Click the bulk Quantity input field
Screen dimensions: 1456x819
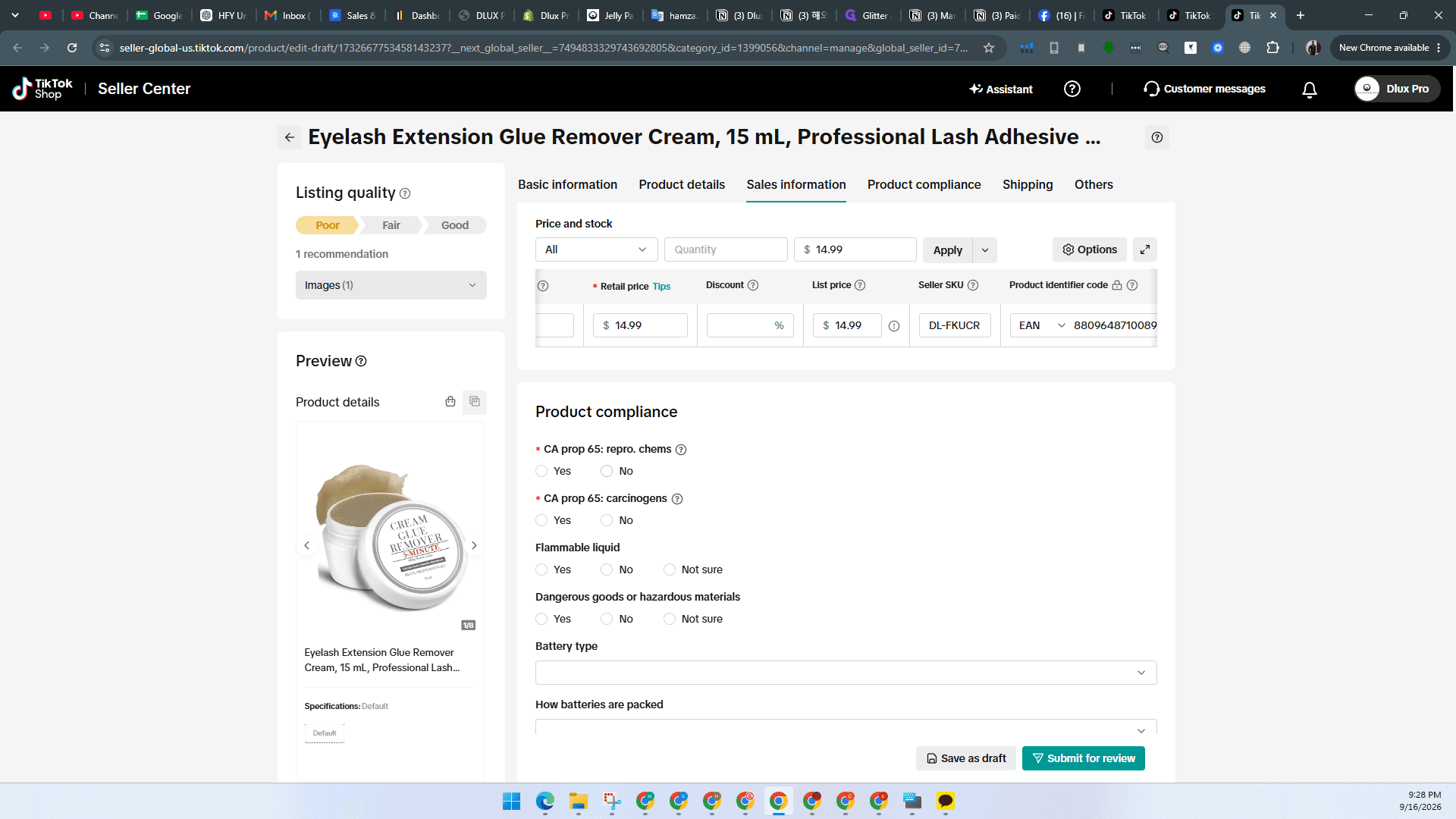726,249
